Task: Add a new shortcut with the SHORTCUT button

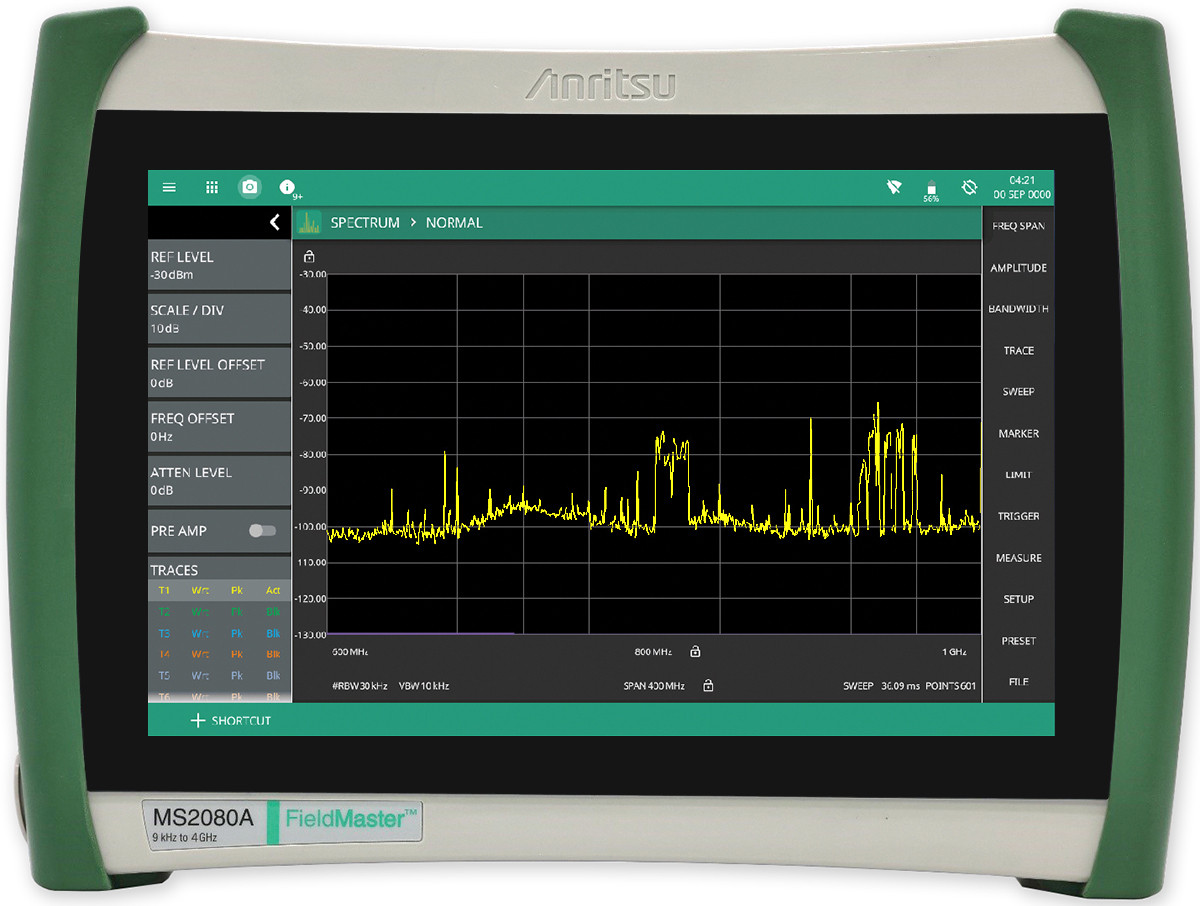Action: pos(231,720)
